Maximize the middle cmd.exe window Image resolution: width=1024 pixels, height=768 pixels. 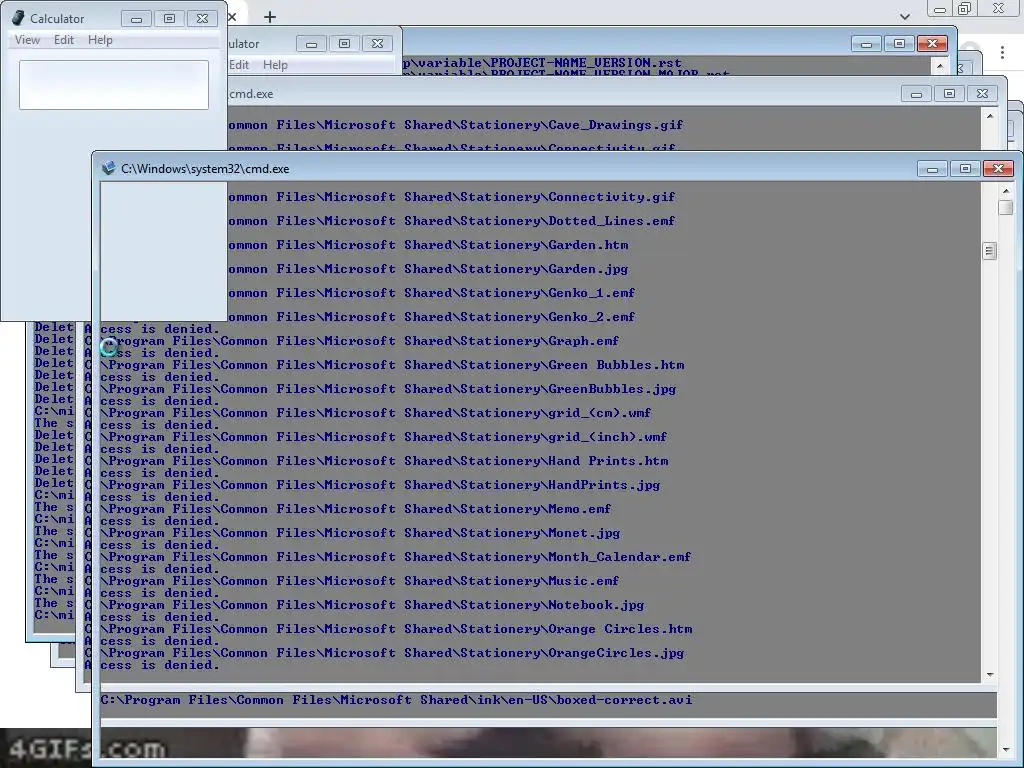[x=949, y=94]
